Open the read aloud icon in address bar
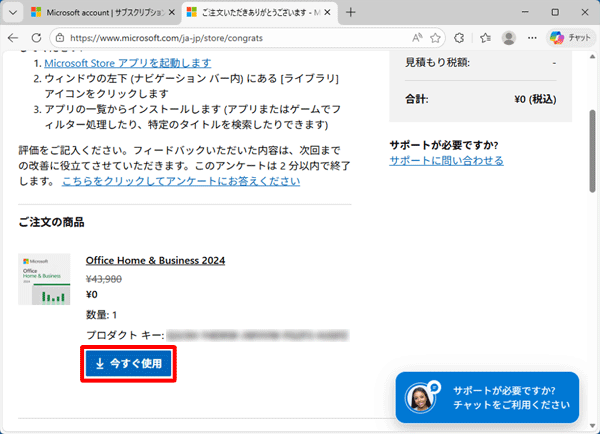 point(418,38)
